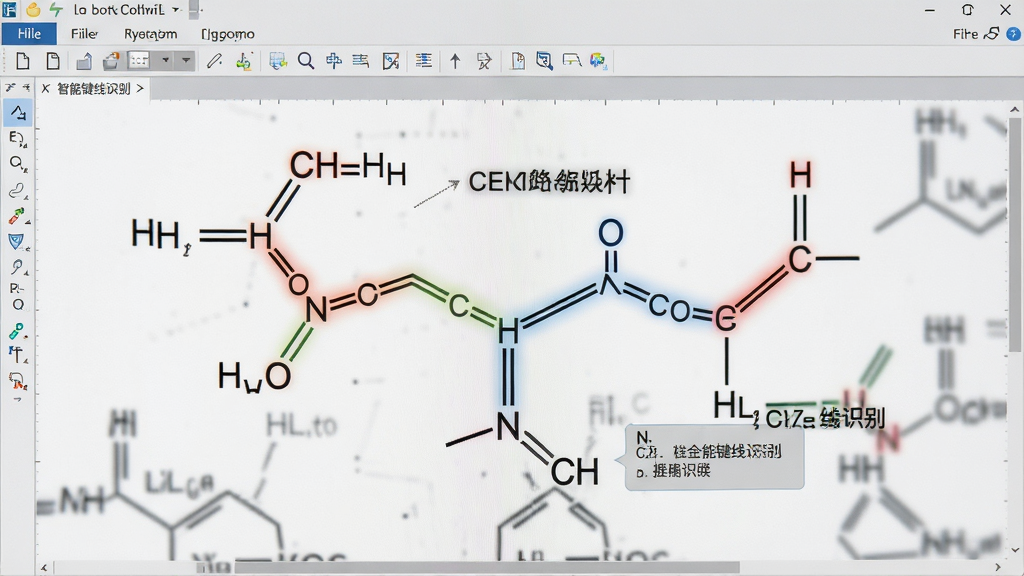Click the vertical scrollbar down arrow
Viewport: 1024px width, 576px height.
point(1014,551)
